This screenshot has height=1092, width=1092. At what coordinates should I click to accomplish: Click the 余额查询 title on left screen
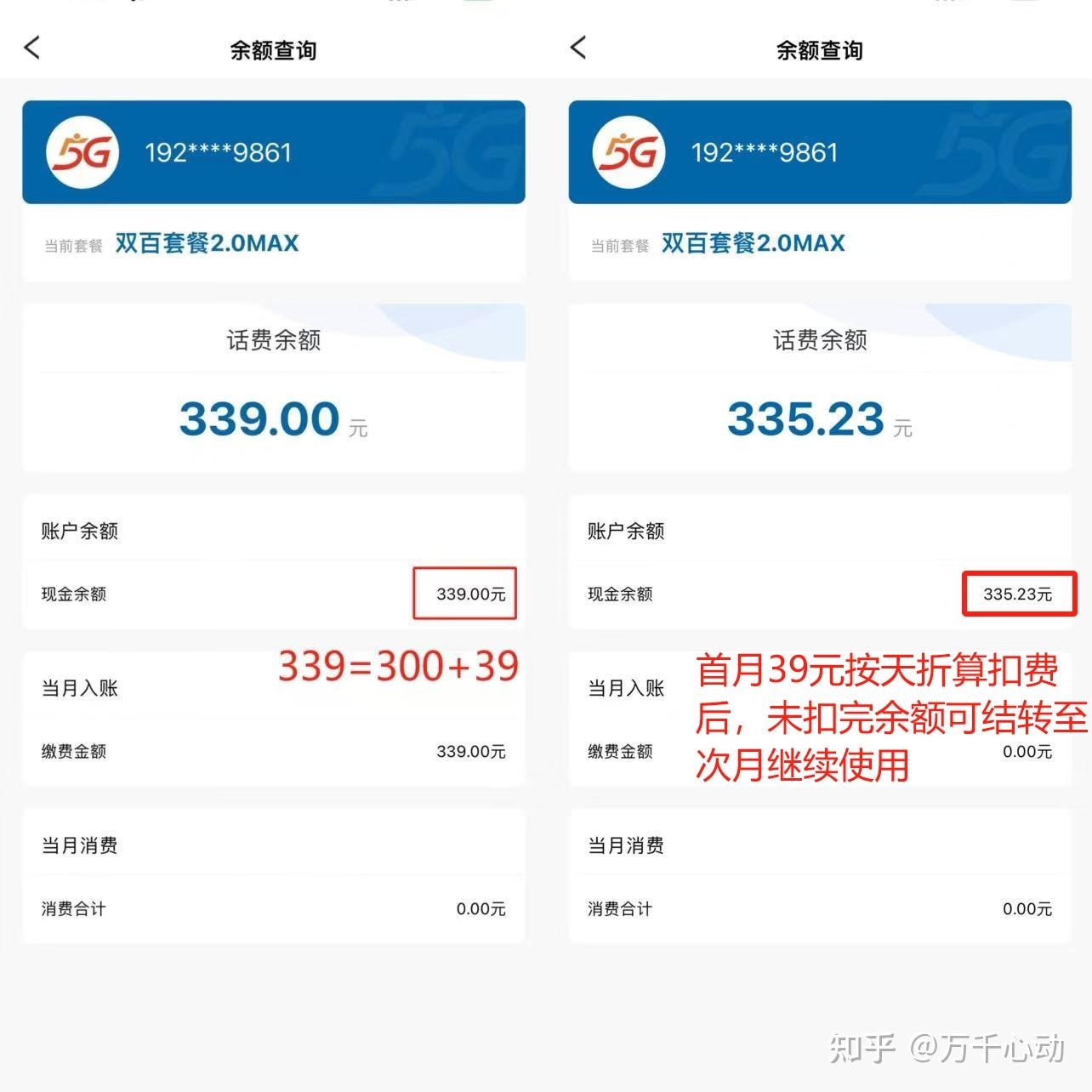click(273, 50)
